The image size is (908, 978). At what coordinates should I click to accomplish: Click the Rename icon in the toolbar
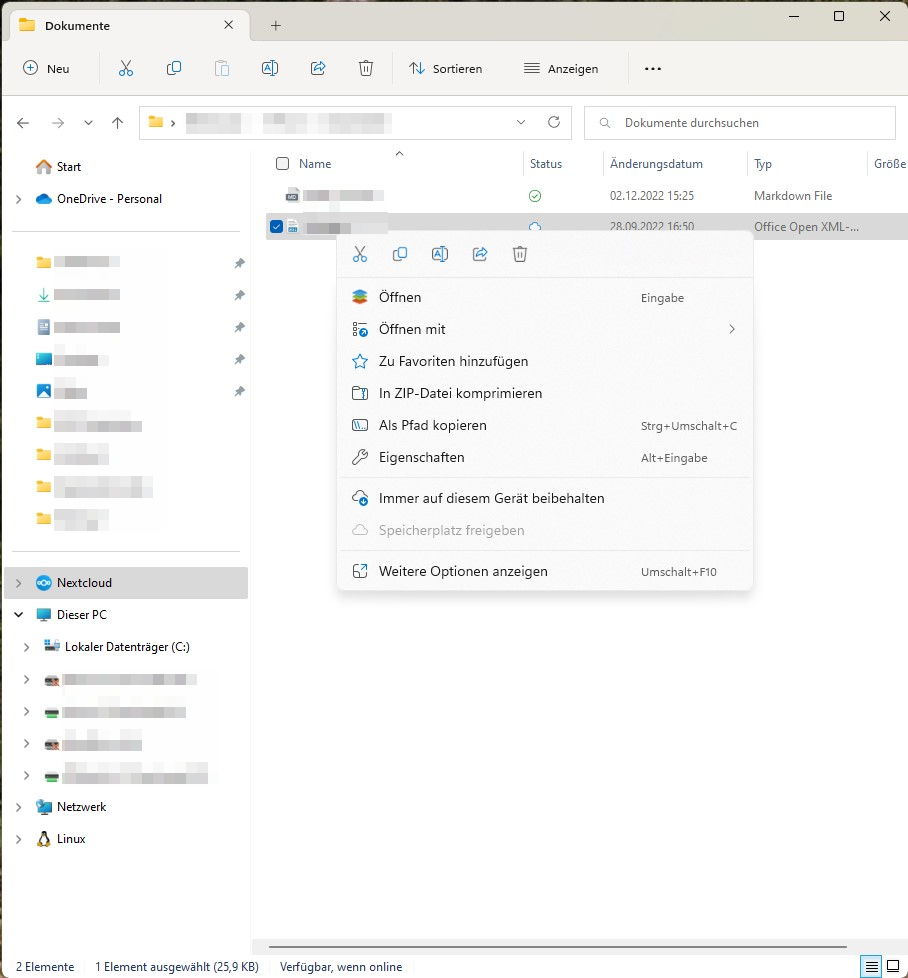[270, 68]
